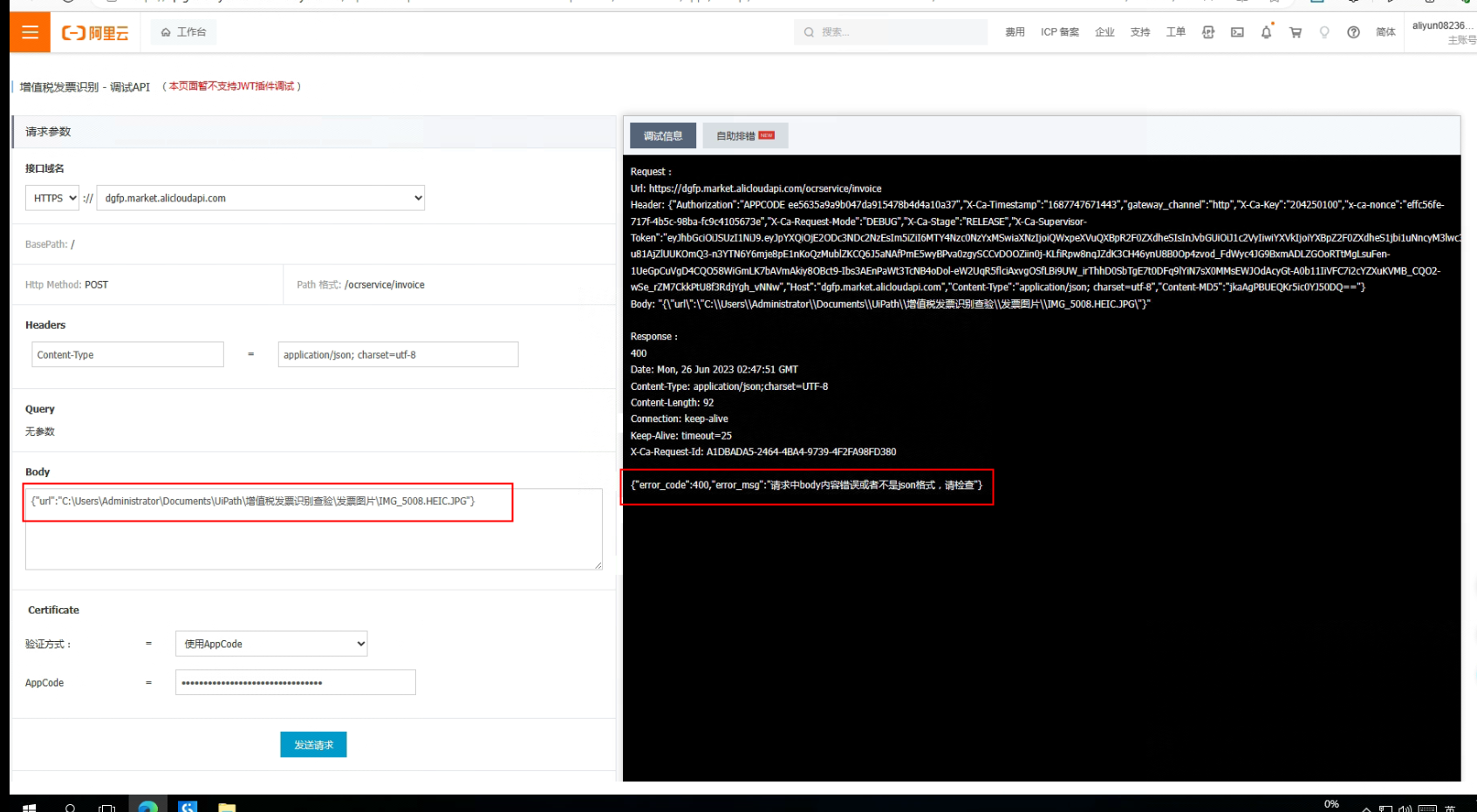Click the Alibaba Cloud logo
This screenshot has height=812, width=1477.
click(95, 33)
